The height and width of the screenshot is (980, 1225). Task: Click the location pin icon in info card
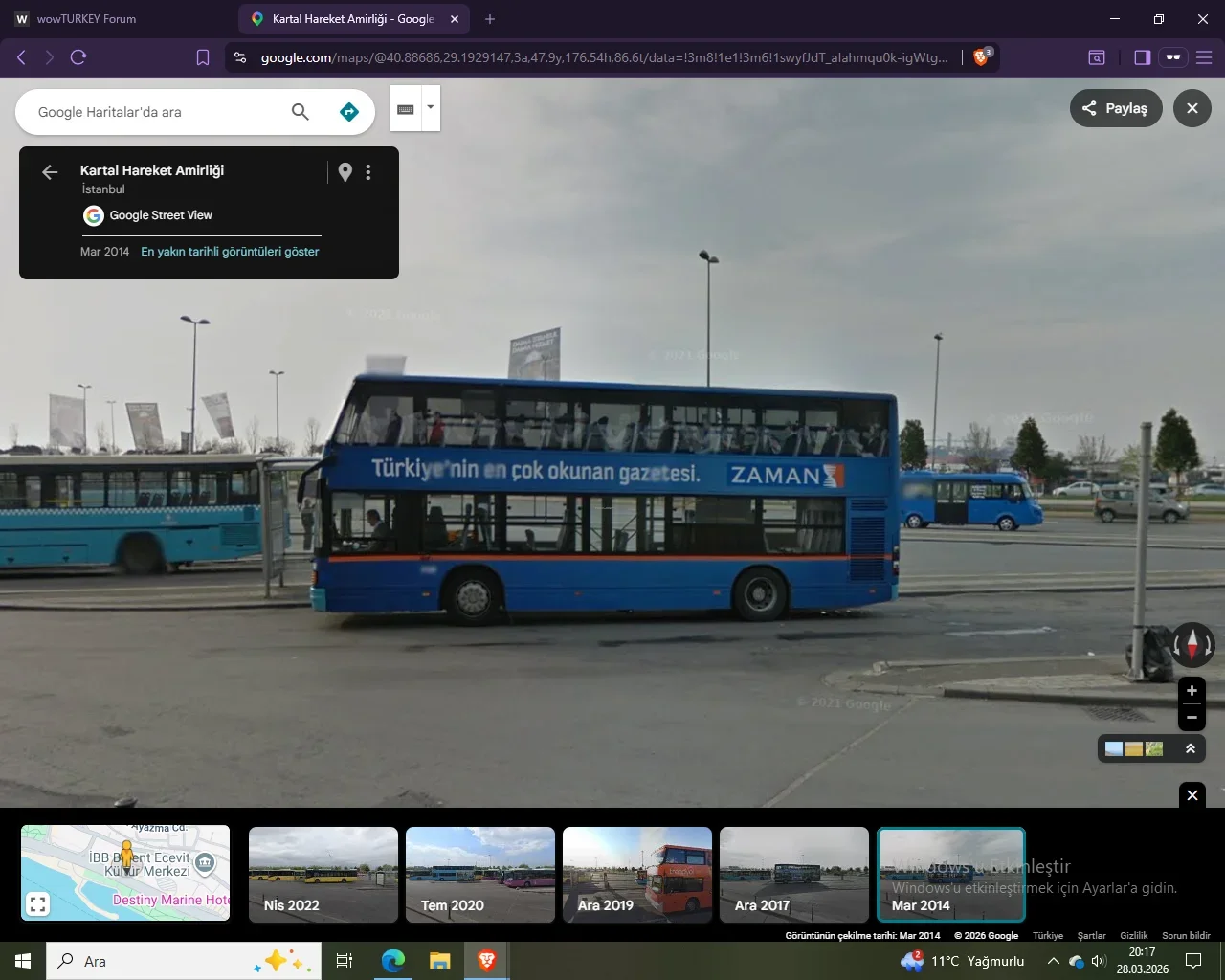[x=345, y=172]
